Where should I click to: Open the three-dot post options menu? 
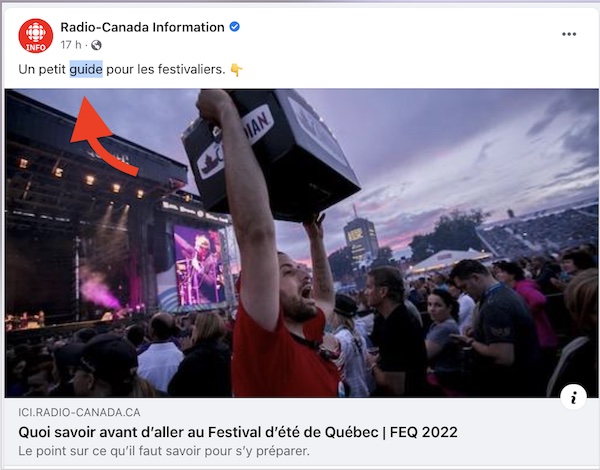(569, 34)
